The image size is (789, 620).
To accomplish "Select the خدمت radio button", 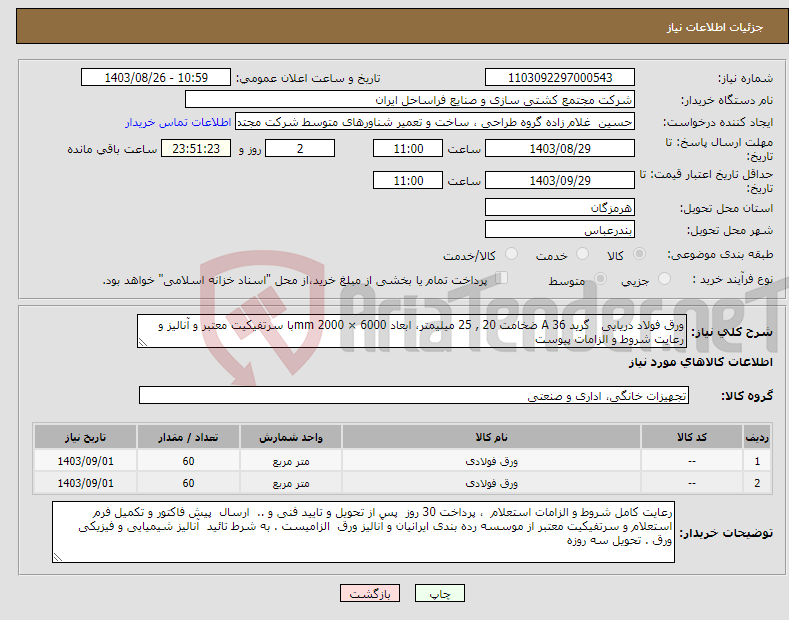I will (x=582, y=254).
